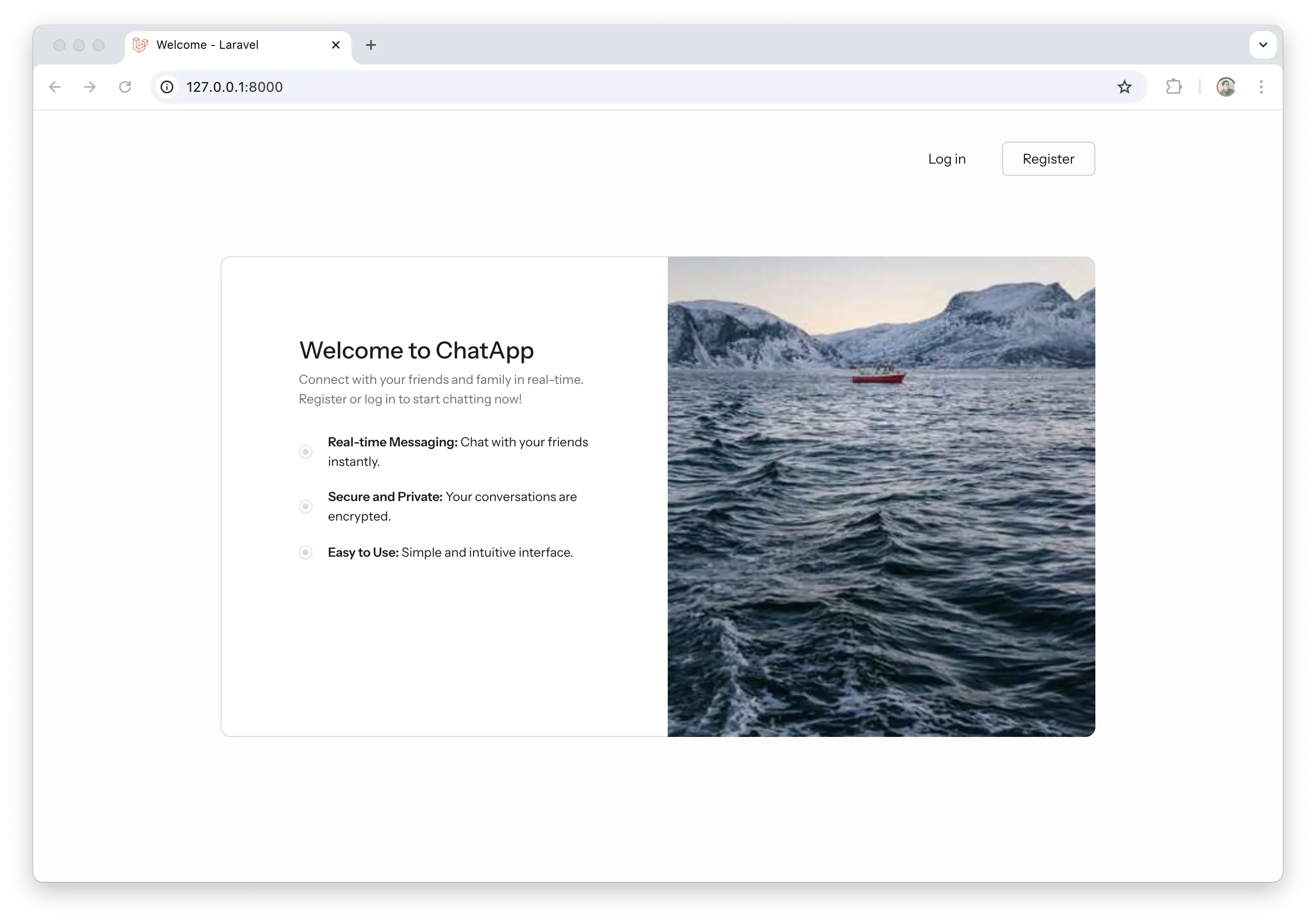This screenshot has width=1316, height=923.
Task: Click the Easy to Use bullet icon
Action: coord(306,553)
